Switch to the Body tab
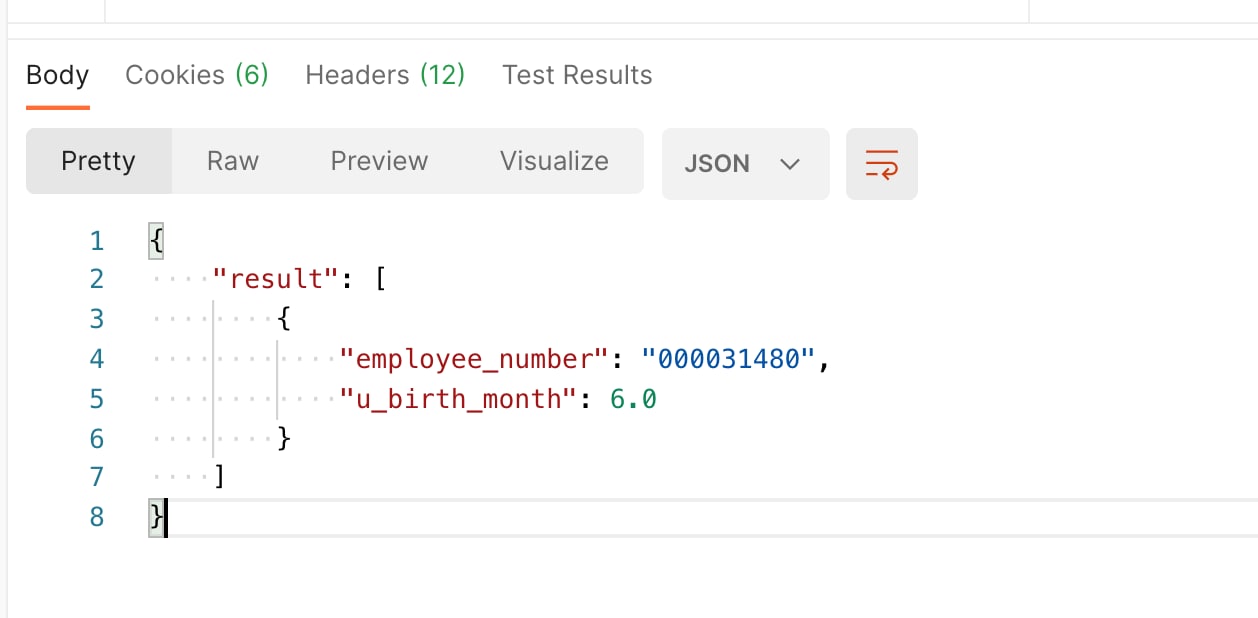 pos(57,75)
